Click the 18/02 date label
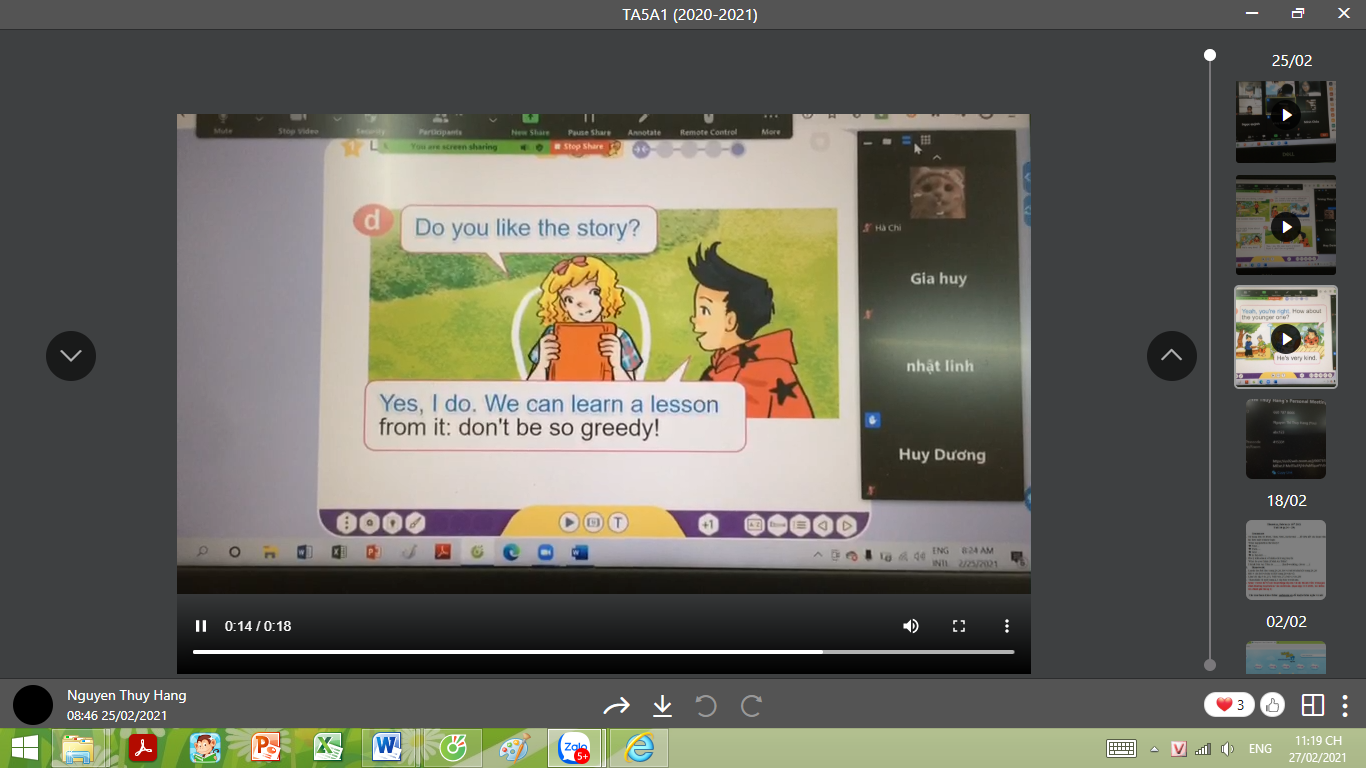 point(1286,500)
